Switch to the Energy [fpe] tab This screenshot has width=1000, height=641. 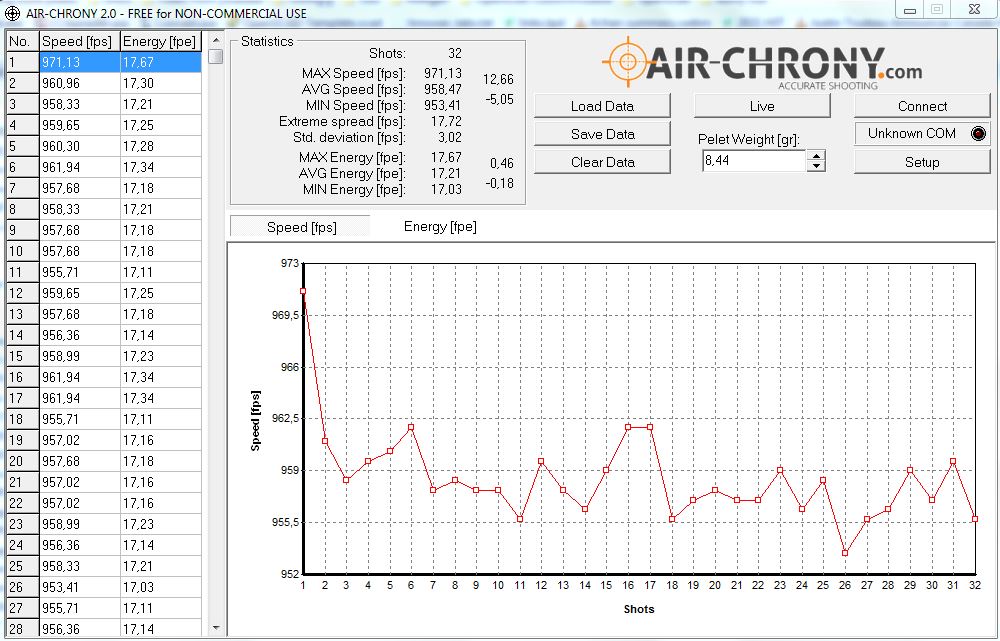click(x=440, y=226)
